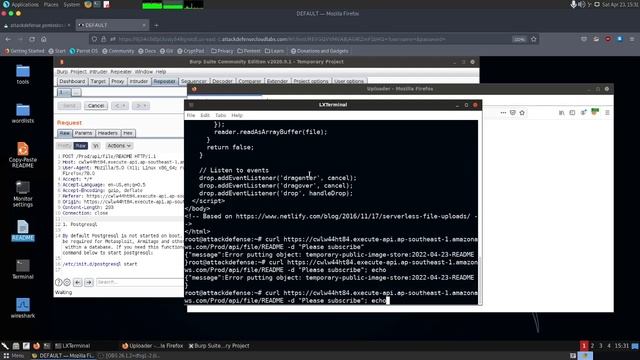Switch to workspace 2 in the bottom panel
The width and height of the screenshot is (640, 360).
[592, 346]
